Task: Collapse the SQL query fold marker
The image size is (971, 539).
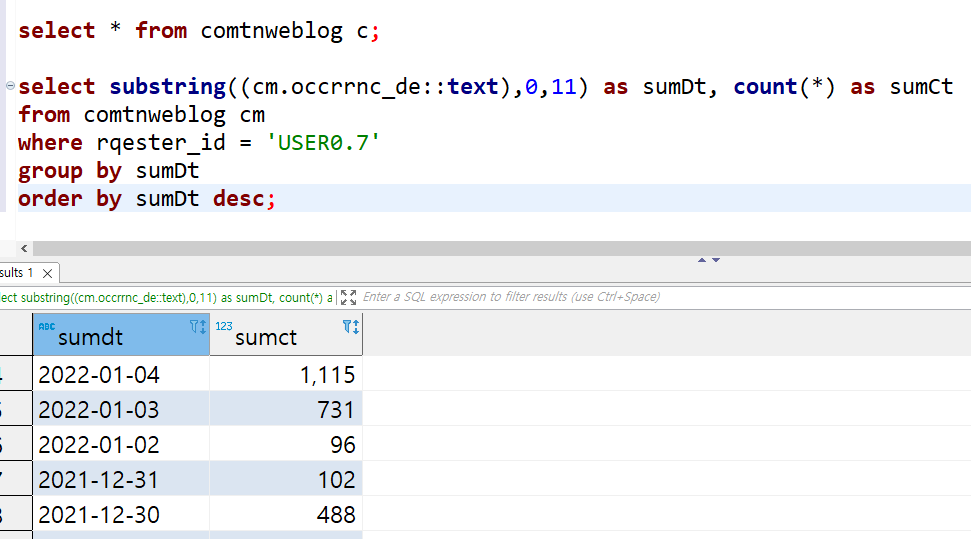Action: 10,85
